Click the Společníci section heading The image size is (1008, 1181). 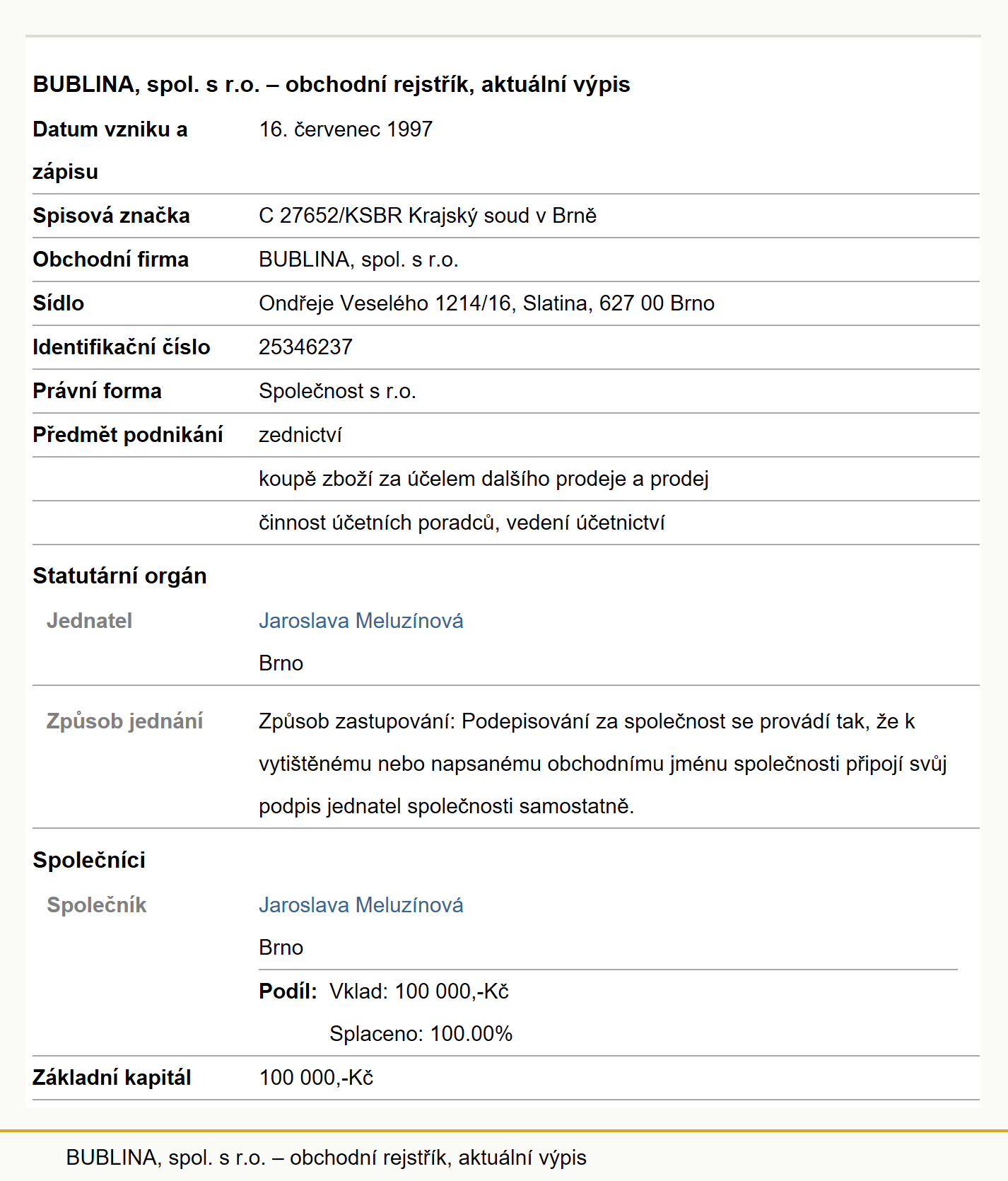tap(89, 861)
